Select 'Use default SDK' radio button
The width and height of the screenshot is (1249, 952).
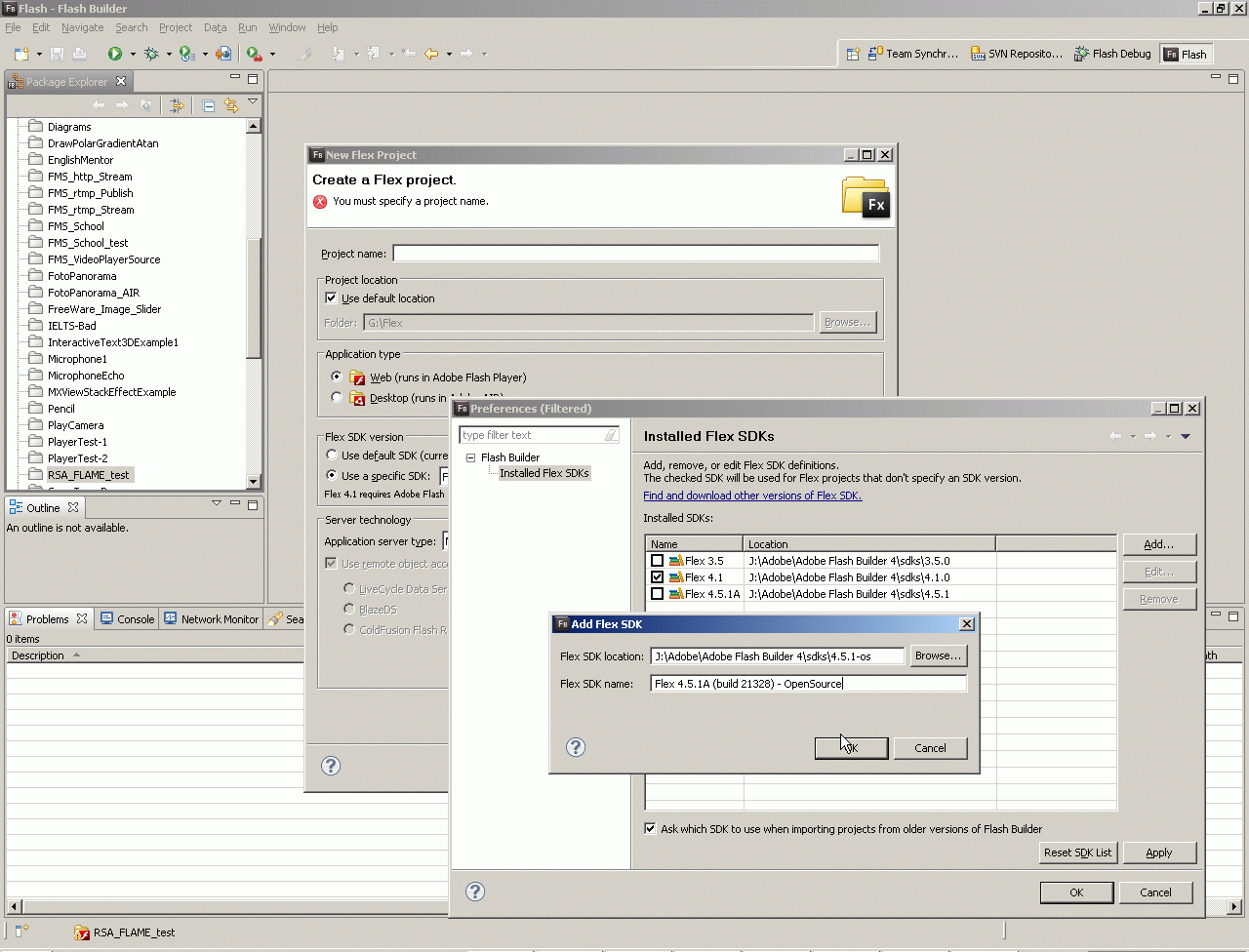(332, 456)
